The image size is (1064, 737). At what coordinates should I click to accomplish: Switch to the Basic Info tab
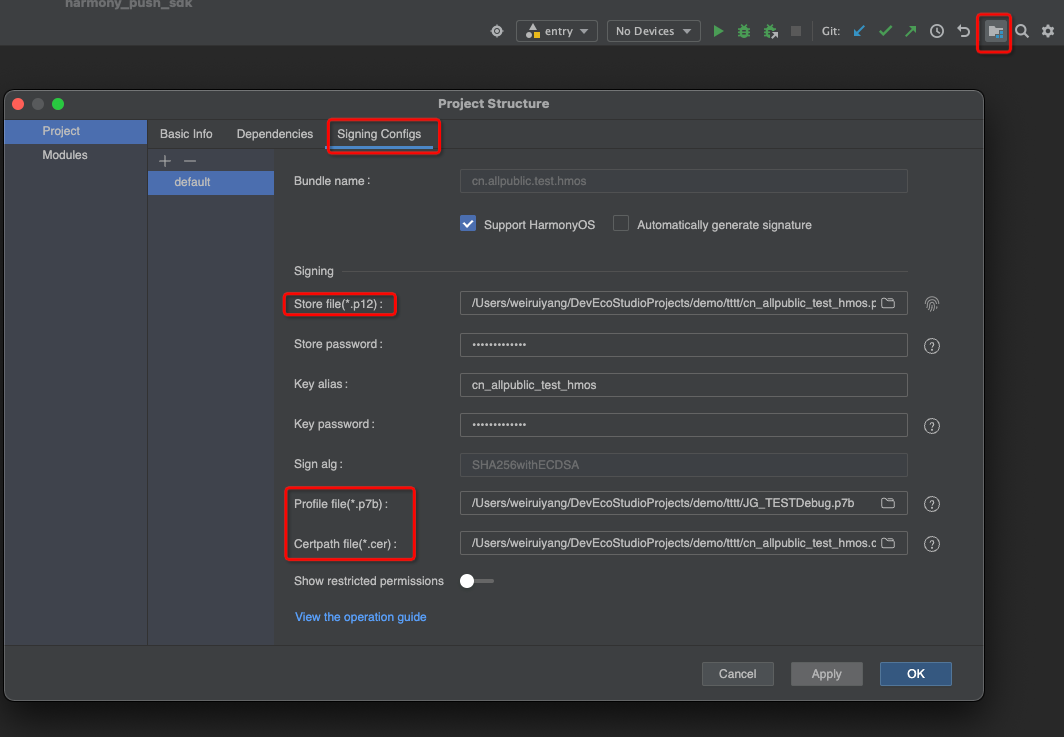186,134
